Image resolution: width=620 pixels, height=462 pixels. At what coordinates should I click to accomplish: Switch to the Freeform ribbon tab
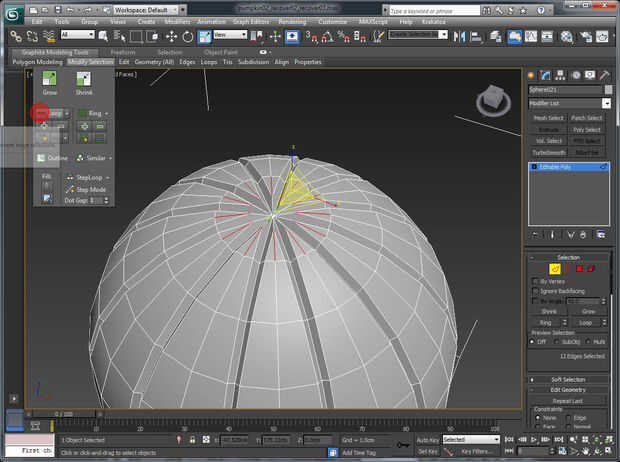123,51
